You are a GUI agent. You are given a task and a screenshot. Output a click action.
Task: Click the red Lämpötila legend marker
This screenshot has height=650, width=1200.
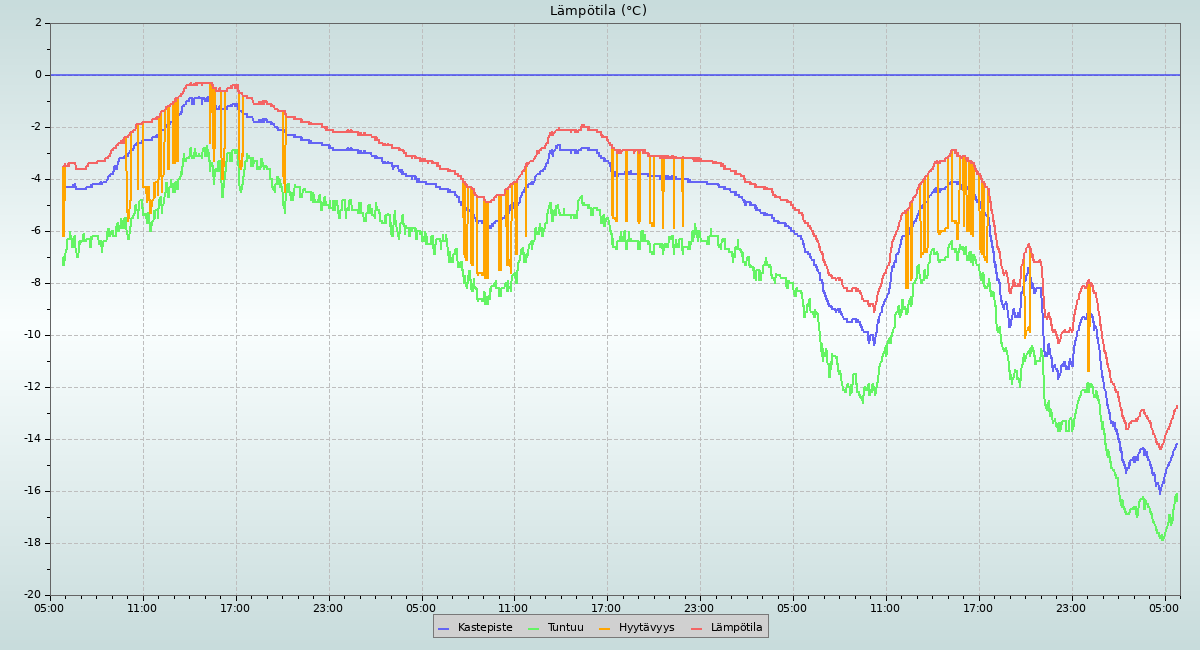(x=697, y=628)
